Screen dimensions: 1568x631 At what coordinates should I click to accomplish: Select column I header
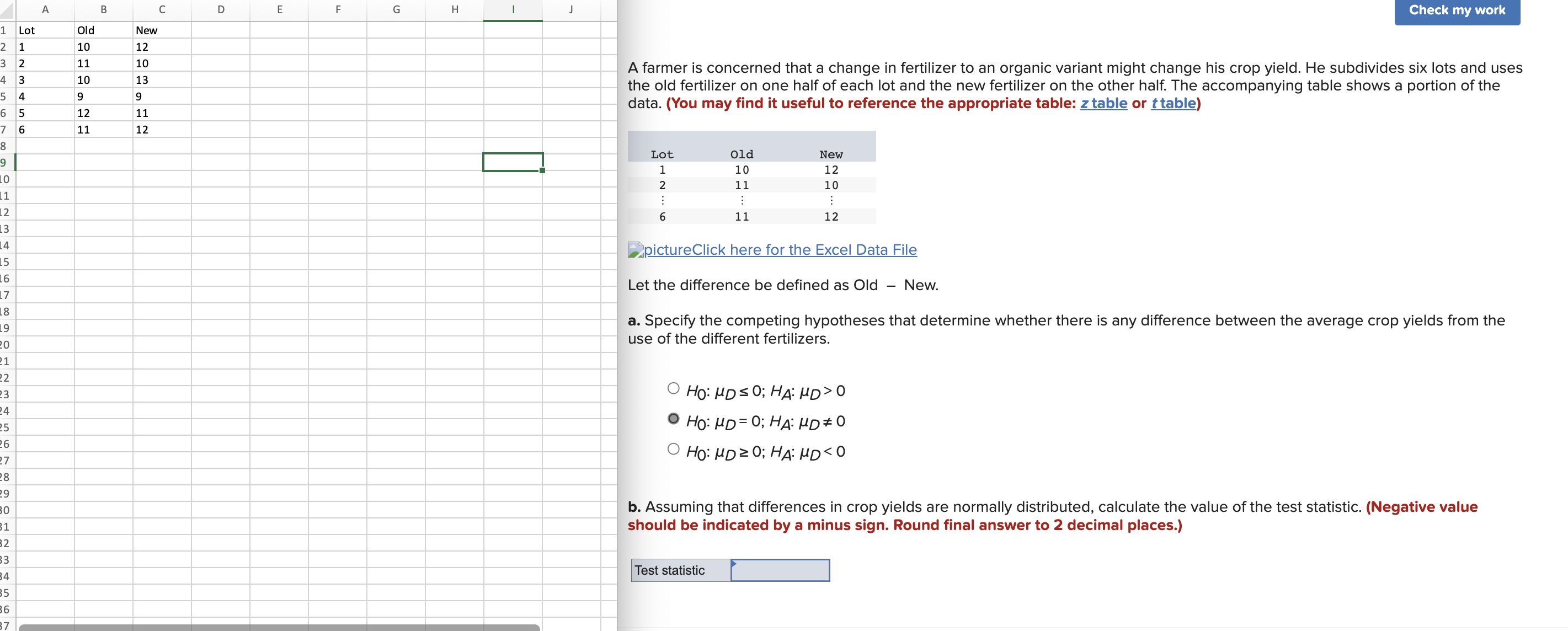[513, 10]
